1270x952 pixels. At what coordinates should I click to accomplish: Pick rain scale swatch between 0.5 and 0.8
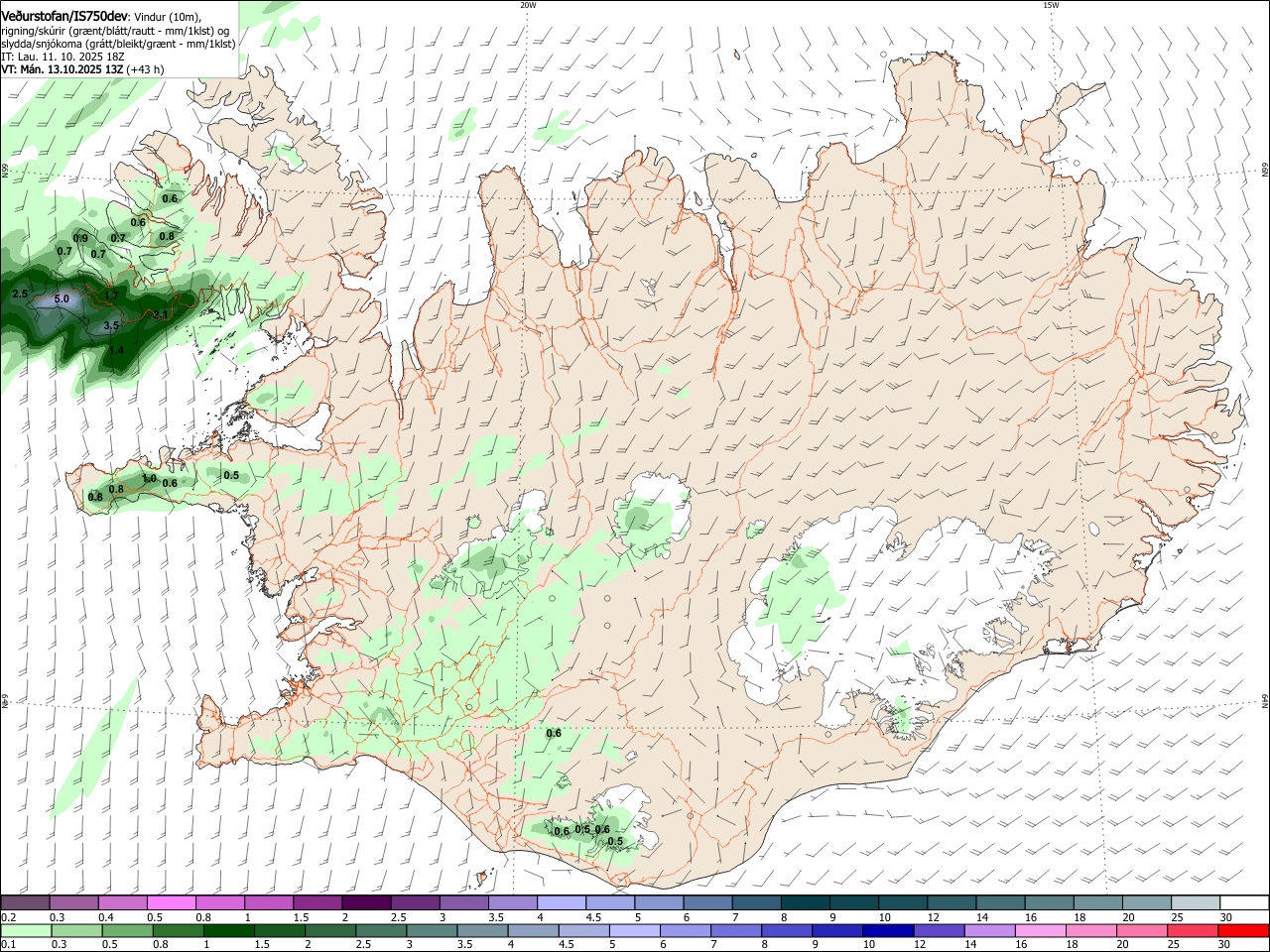(x=127, y=930)
